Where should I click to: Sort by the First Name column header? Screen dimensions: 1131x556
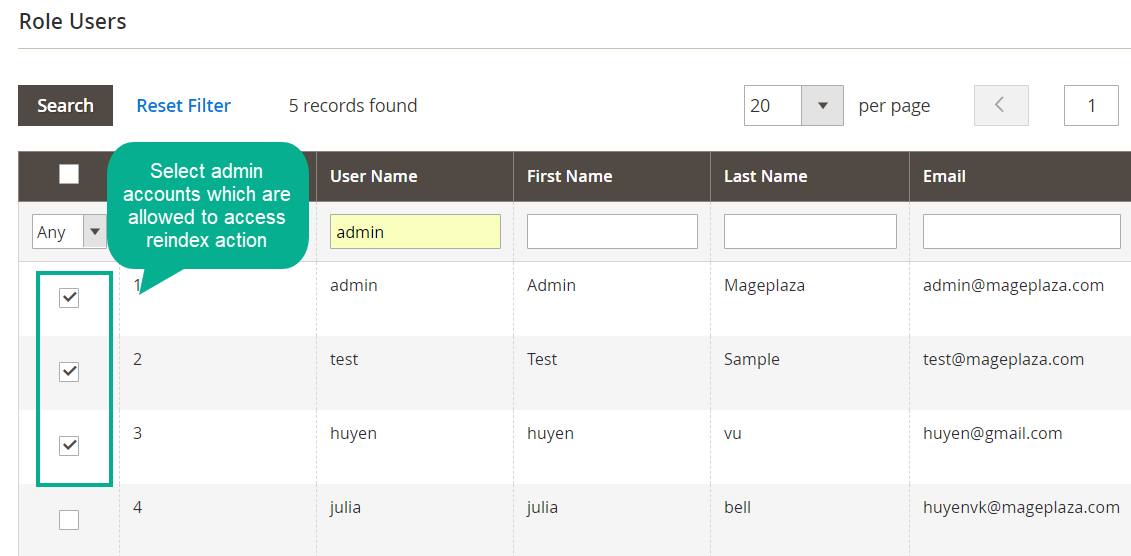pos(570,176)
